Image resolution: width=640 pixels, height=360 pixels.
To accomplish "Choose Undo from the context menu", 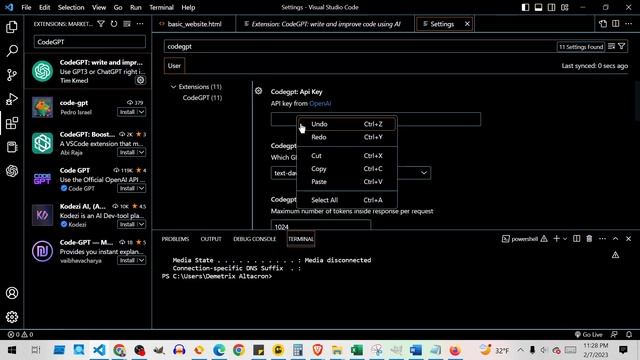I will (x=347, y=124).
